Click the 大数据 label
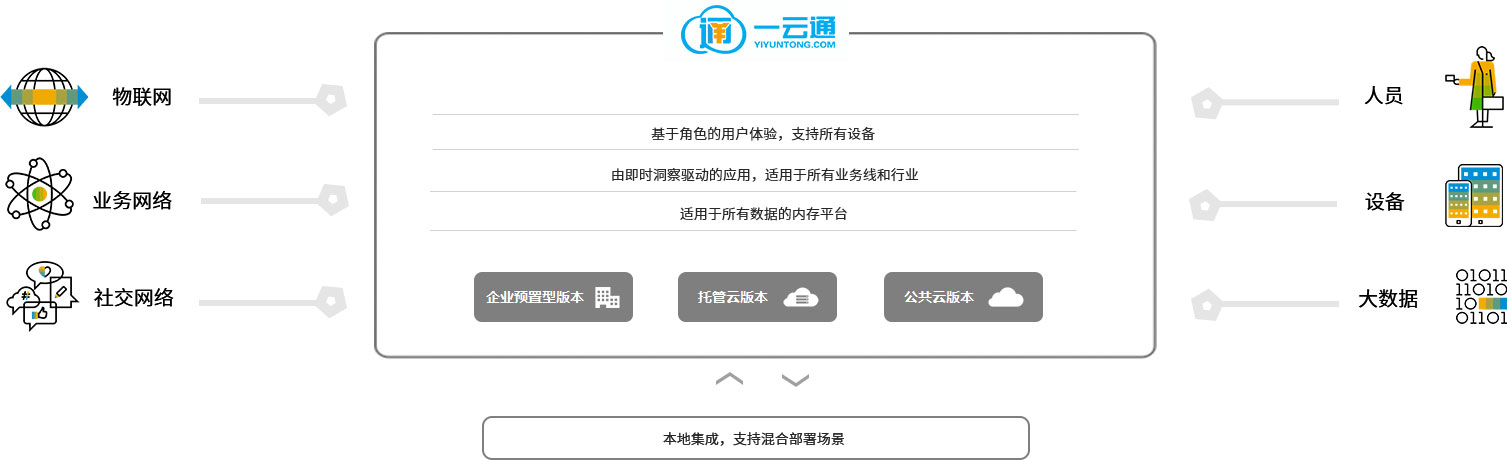This screenshot has width=1507, height=460. tap(1388, 298)
